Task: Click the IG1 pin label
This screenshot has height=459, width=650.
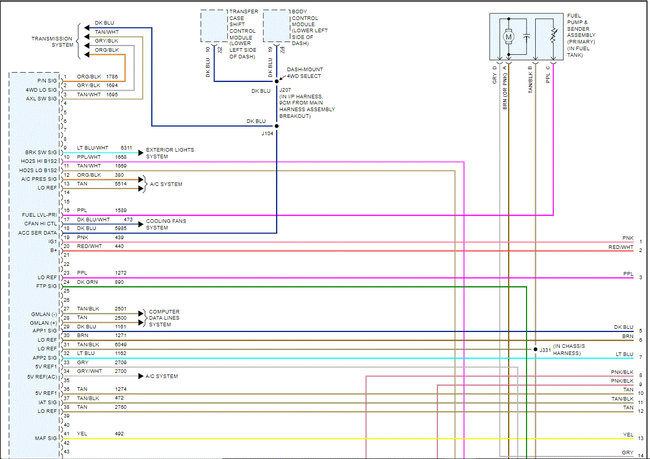Action: point(53,241)
